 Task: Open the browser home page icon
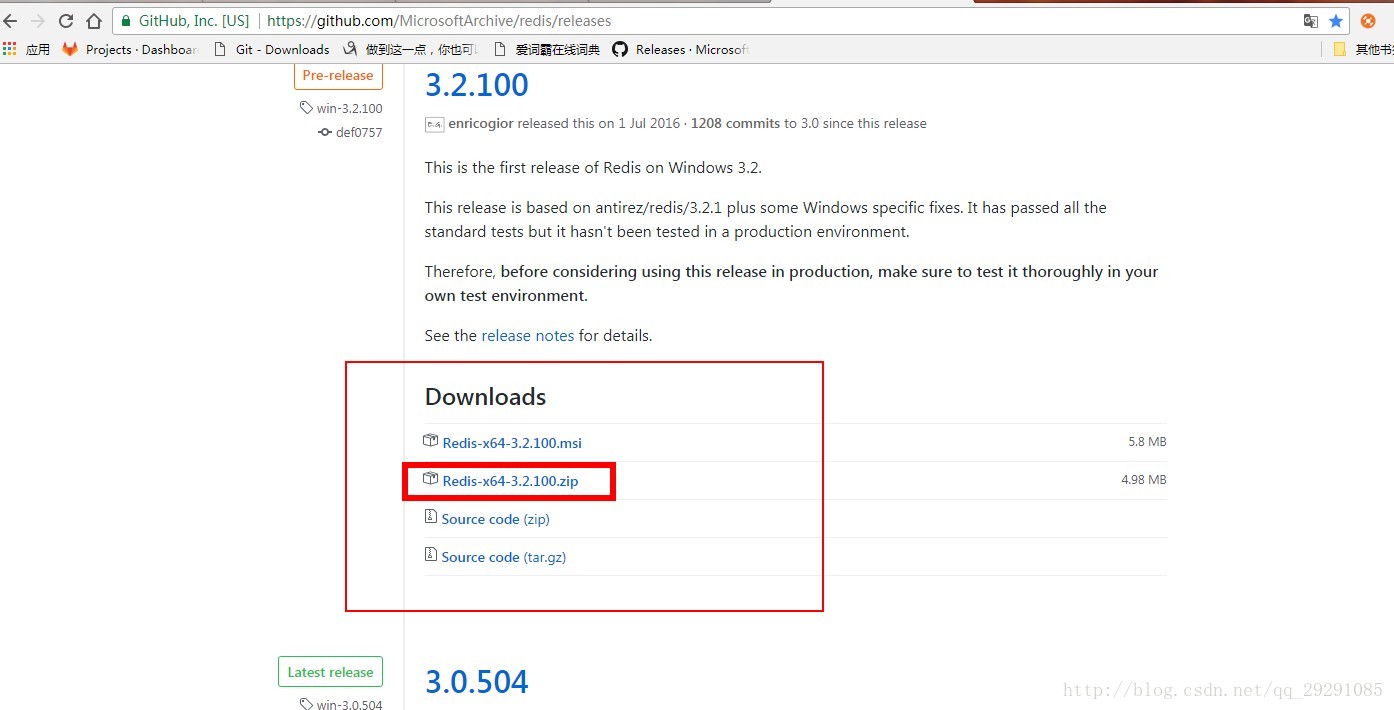click(x=94, y=20)
